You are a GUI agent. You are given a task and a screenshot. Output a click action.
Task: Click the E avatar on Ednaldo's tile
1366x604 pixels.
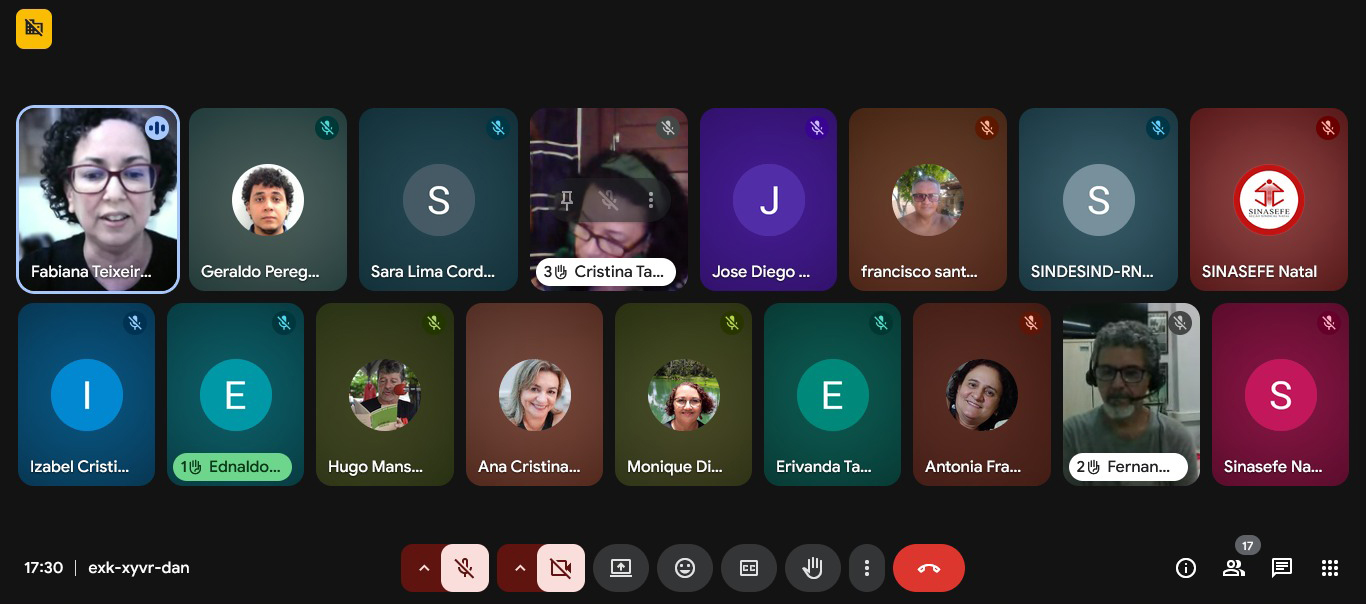tap(236, 395)
